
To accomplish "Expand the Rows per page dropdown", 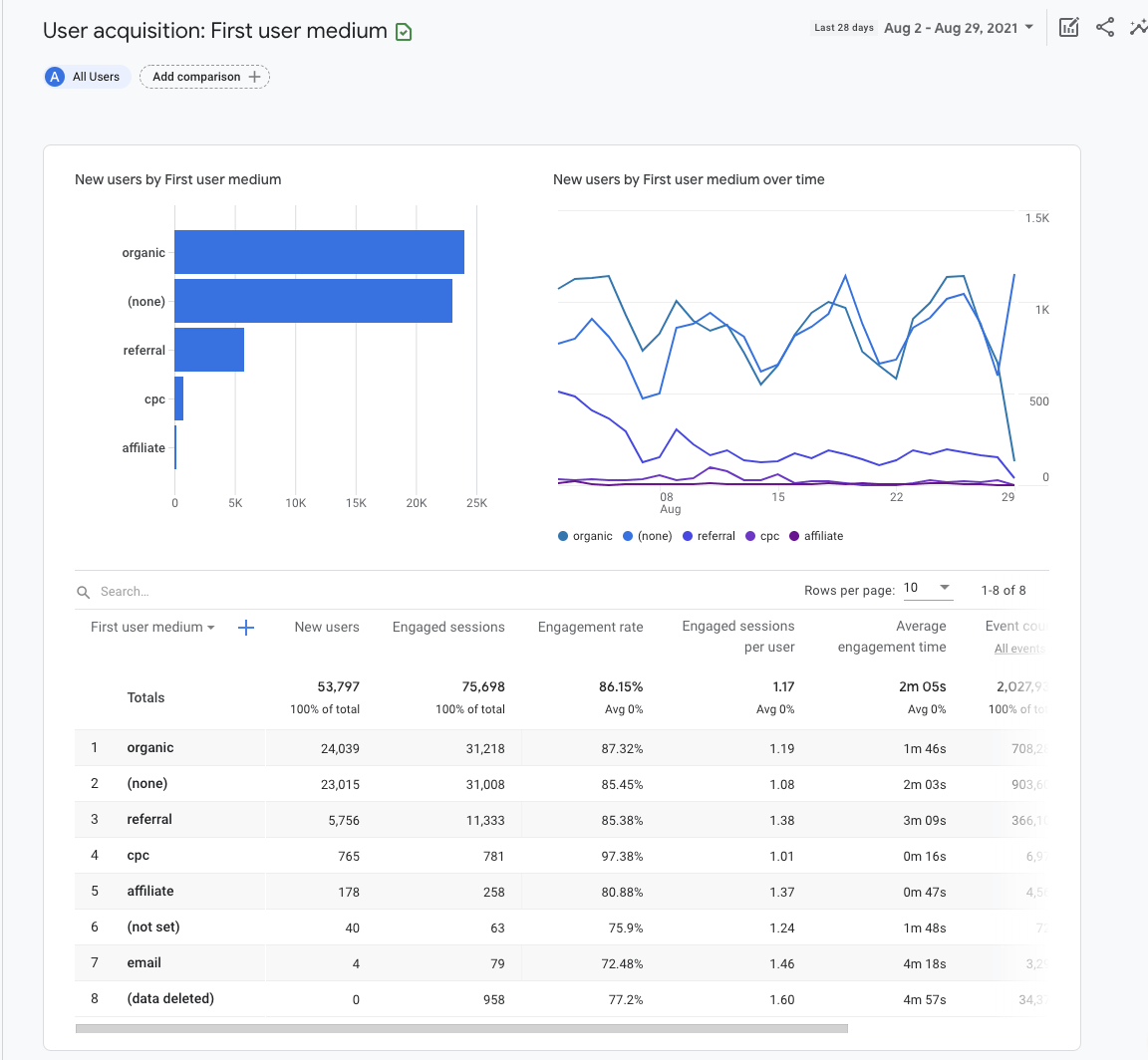I will pos(928,588).
